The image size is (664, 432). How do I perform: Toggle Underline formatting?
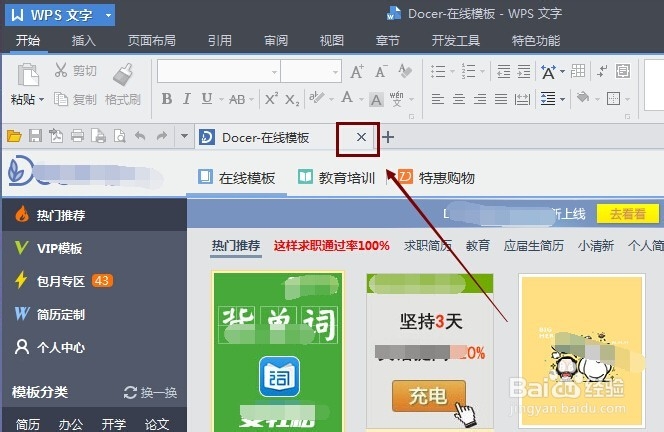pyautogui.click(x=207, y=99)
